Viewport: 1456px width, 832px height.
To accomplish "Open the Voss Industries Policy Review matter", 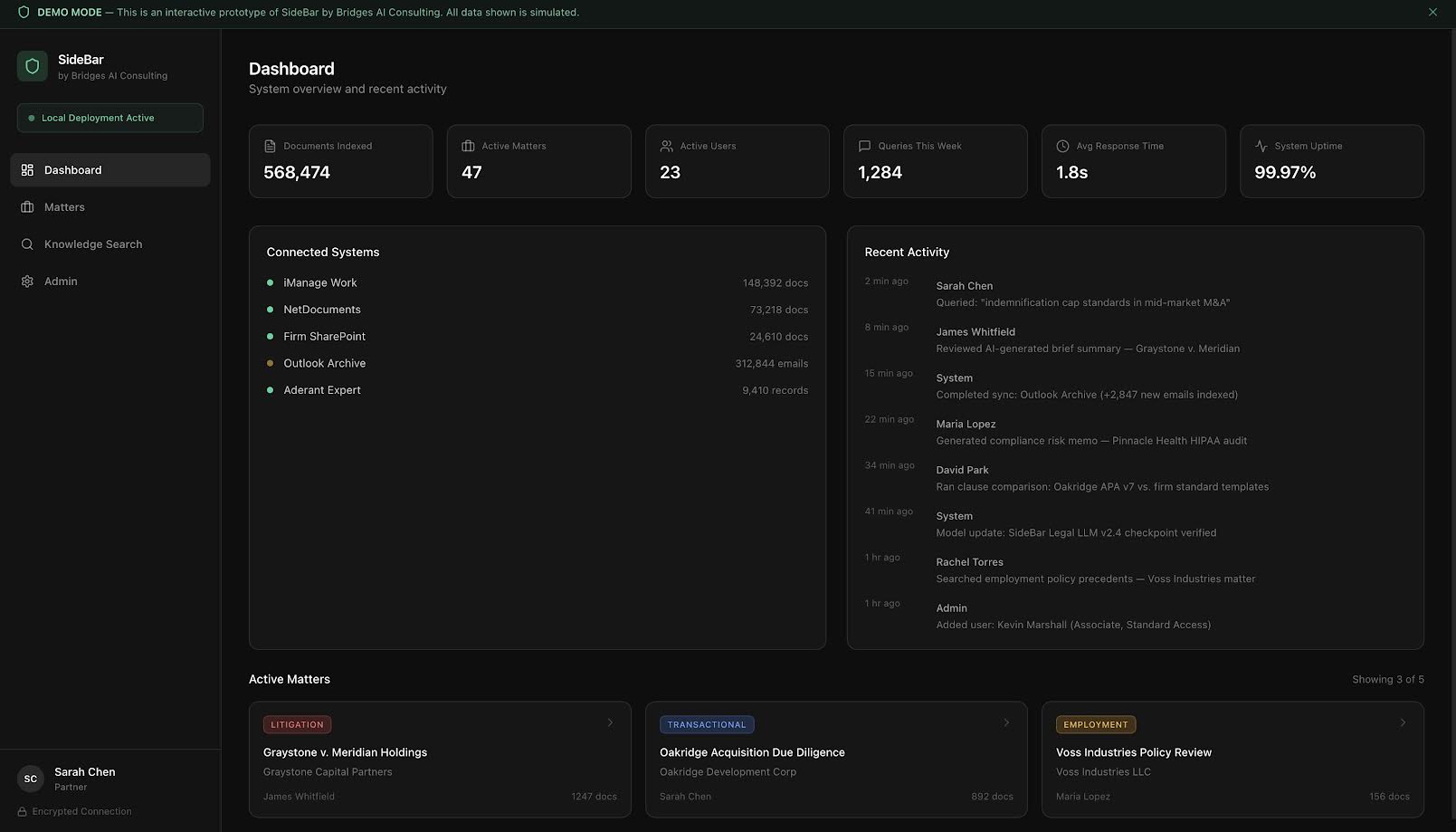I will tap(1232, 760).
